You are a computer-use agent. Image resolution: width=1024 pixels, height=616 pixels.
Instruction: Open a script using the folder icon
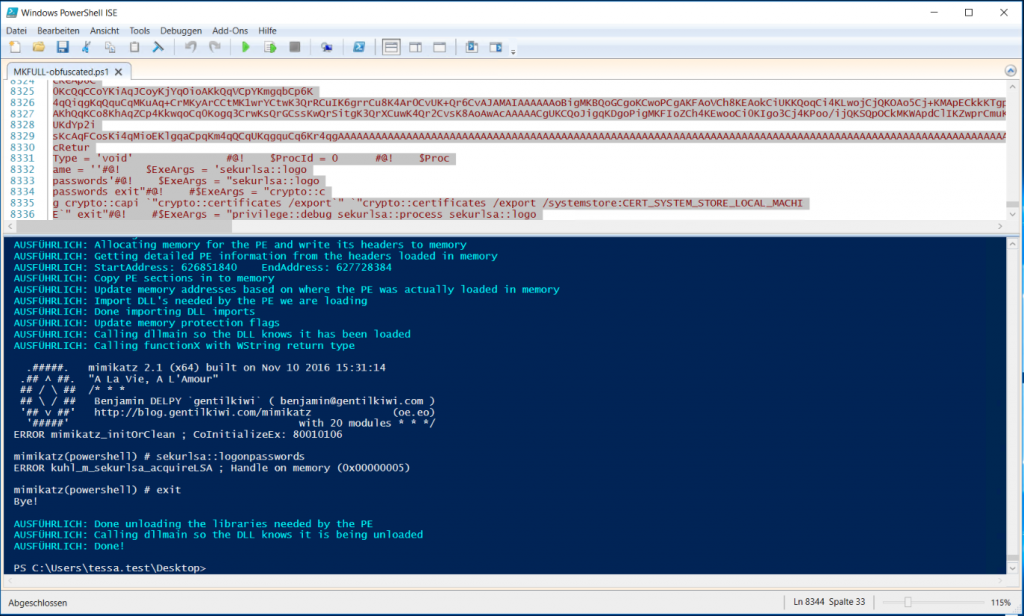[x=39, y=47]
